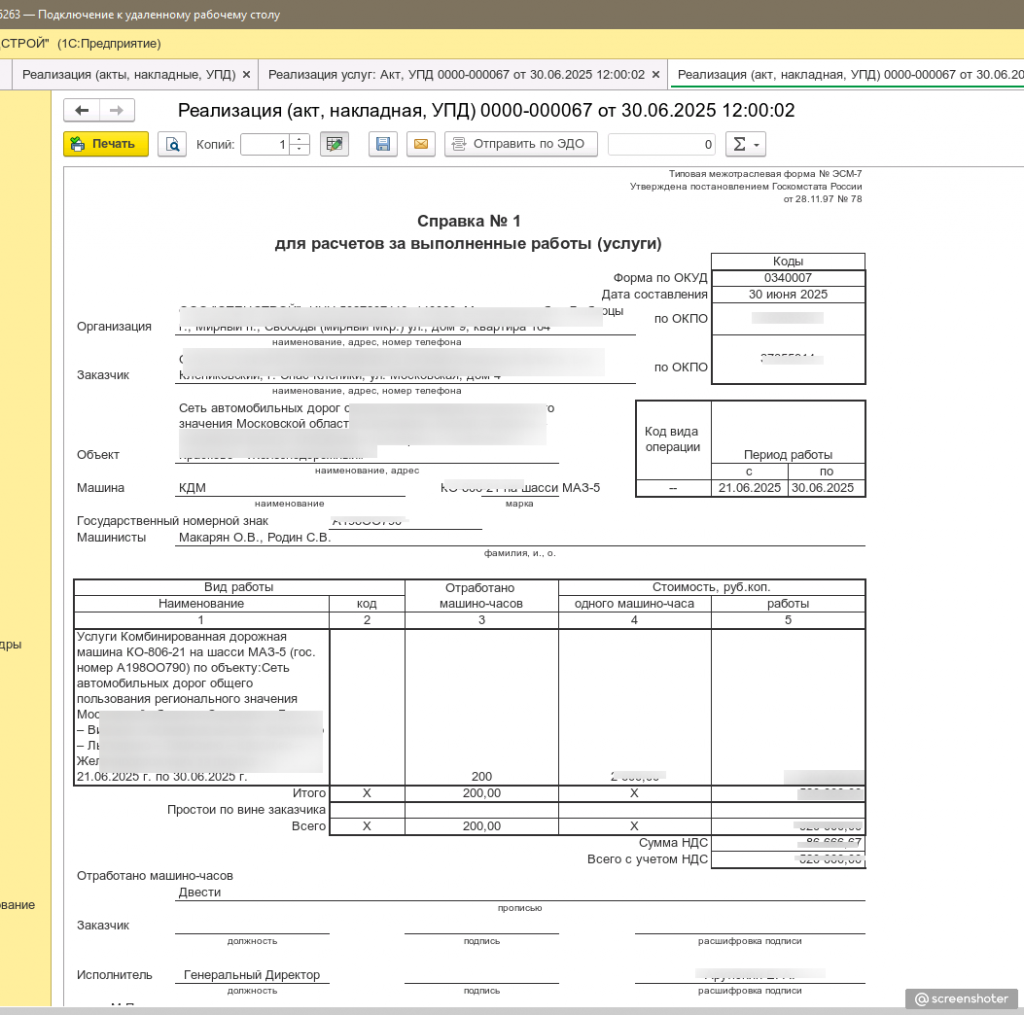
Task: Click the ОКУД code 0340007
Action: coord(788,278)
